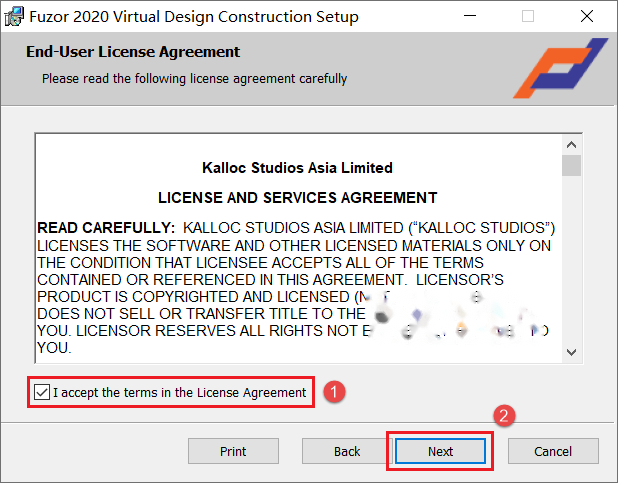Click the Fuzor logo in header

[x=560, y=68]
